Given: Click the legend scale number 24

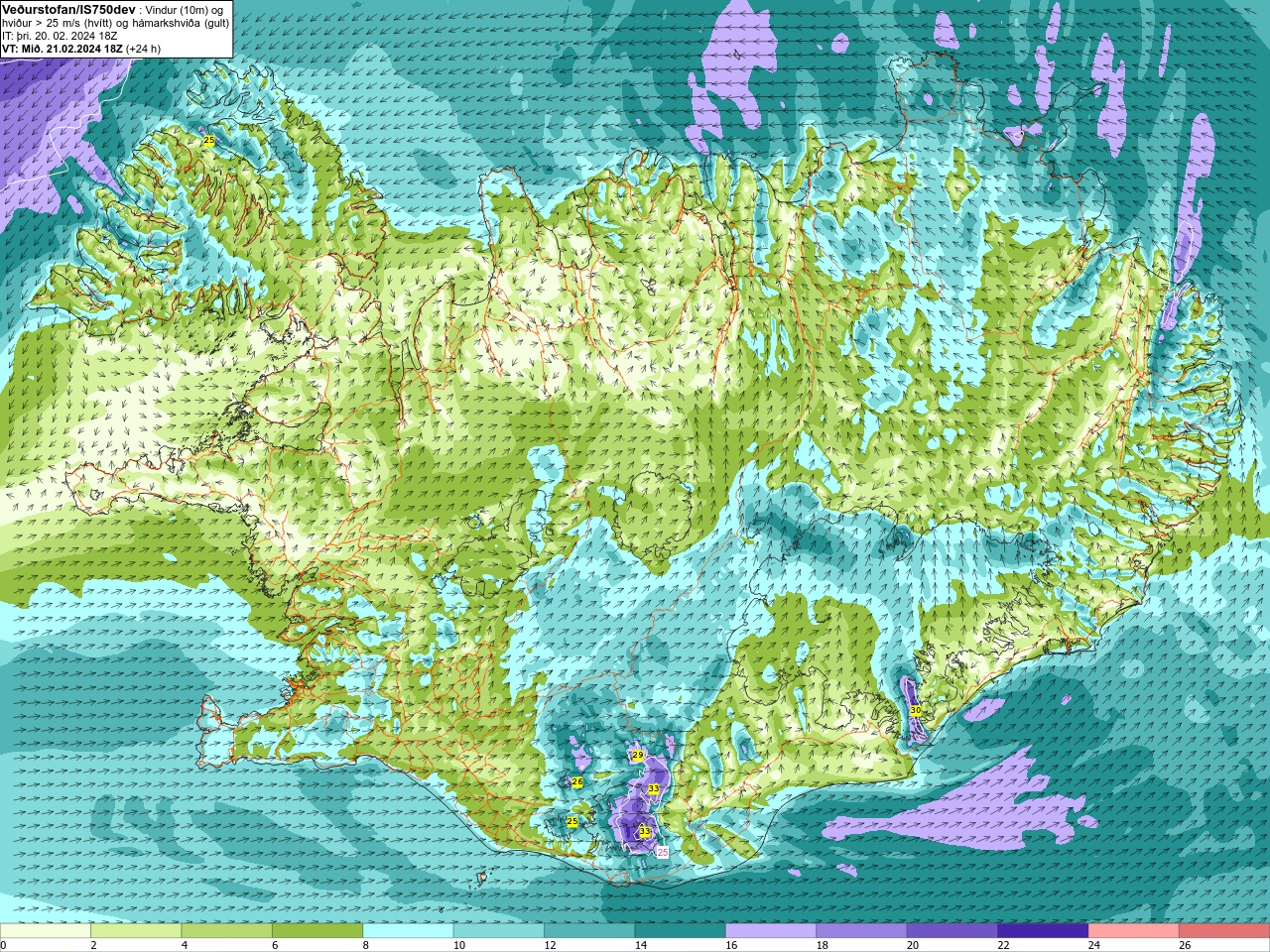Looking at the screenshot, I should click(1094, 945).
